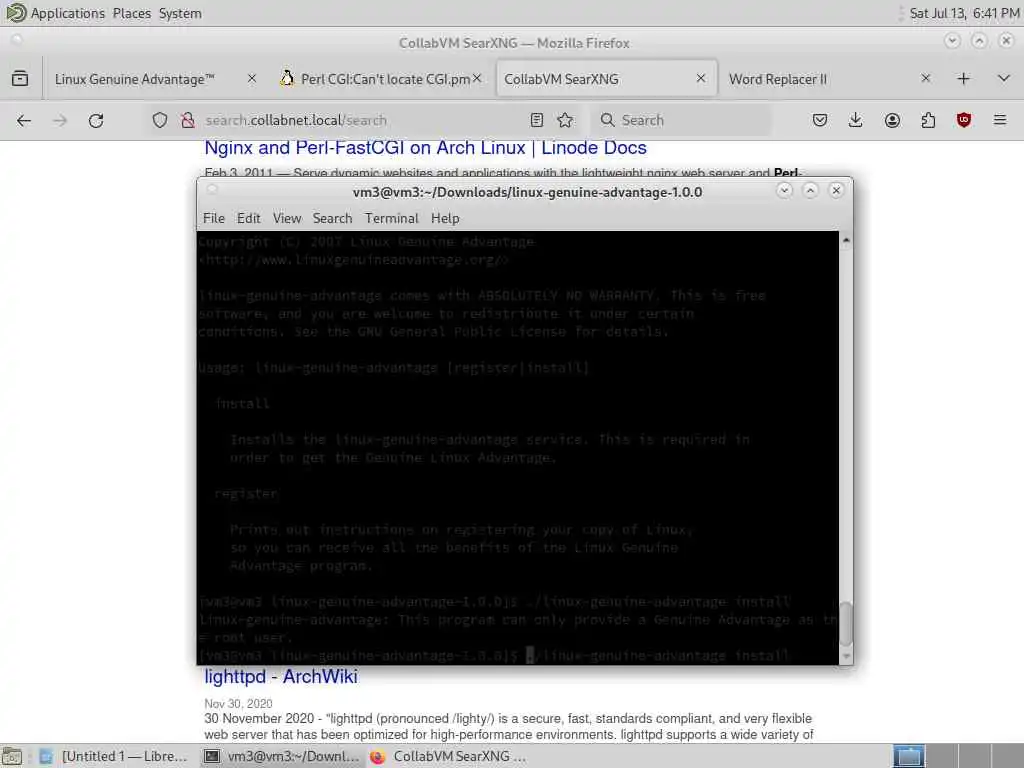Open terminal Edit menu
The width and height of the screenshot is (1024, 768).
pos(248,218)
